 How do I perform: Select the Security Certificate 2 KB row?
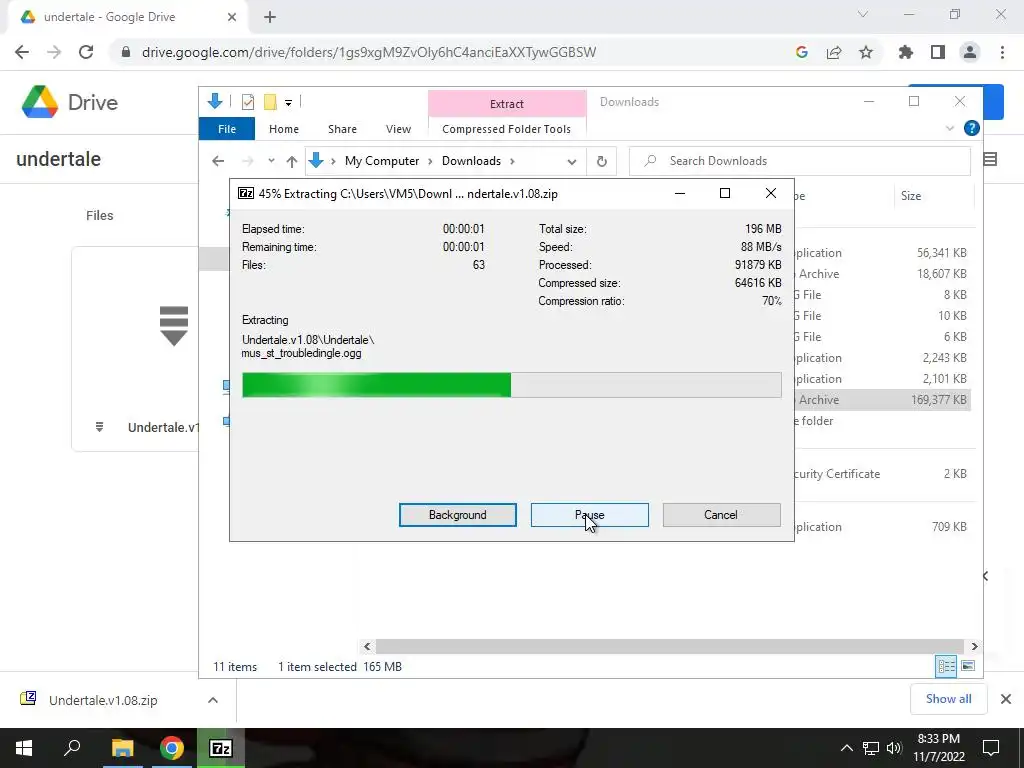882,473
